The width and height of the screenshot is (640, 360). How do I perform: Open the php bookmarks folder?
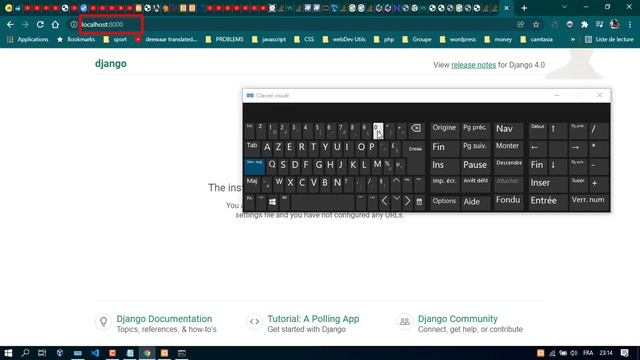pos(384,39)
